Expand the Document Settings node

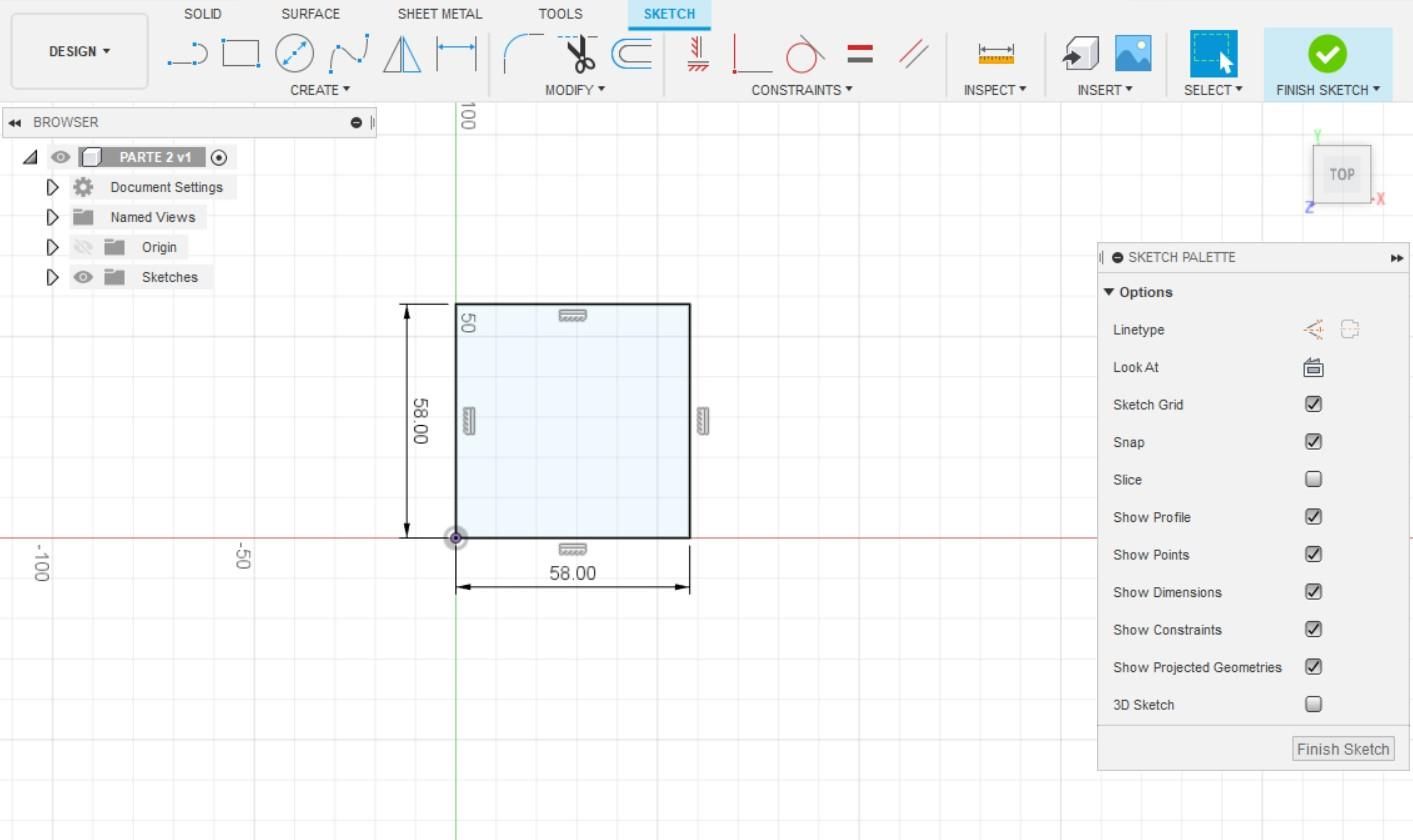tap(53, 187)
